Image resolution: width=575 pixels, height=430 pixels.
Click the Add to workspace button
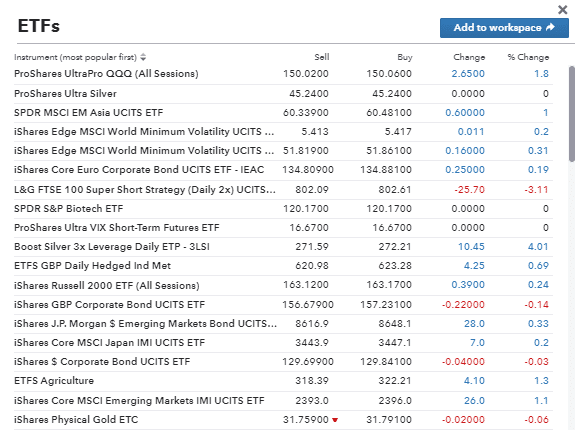(x=504, y=28)
